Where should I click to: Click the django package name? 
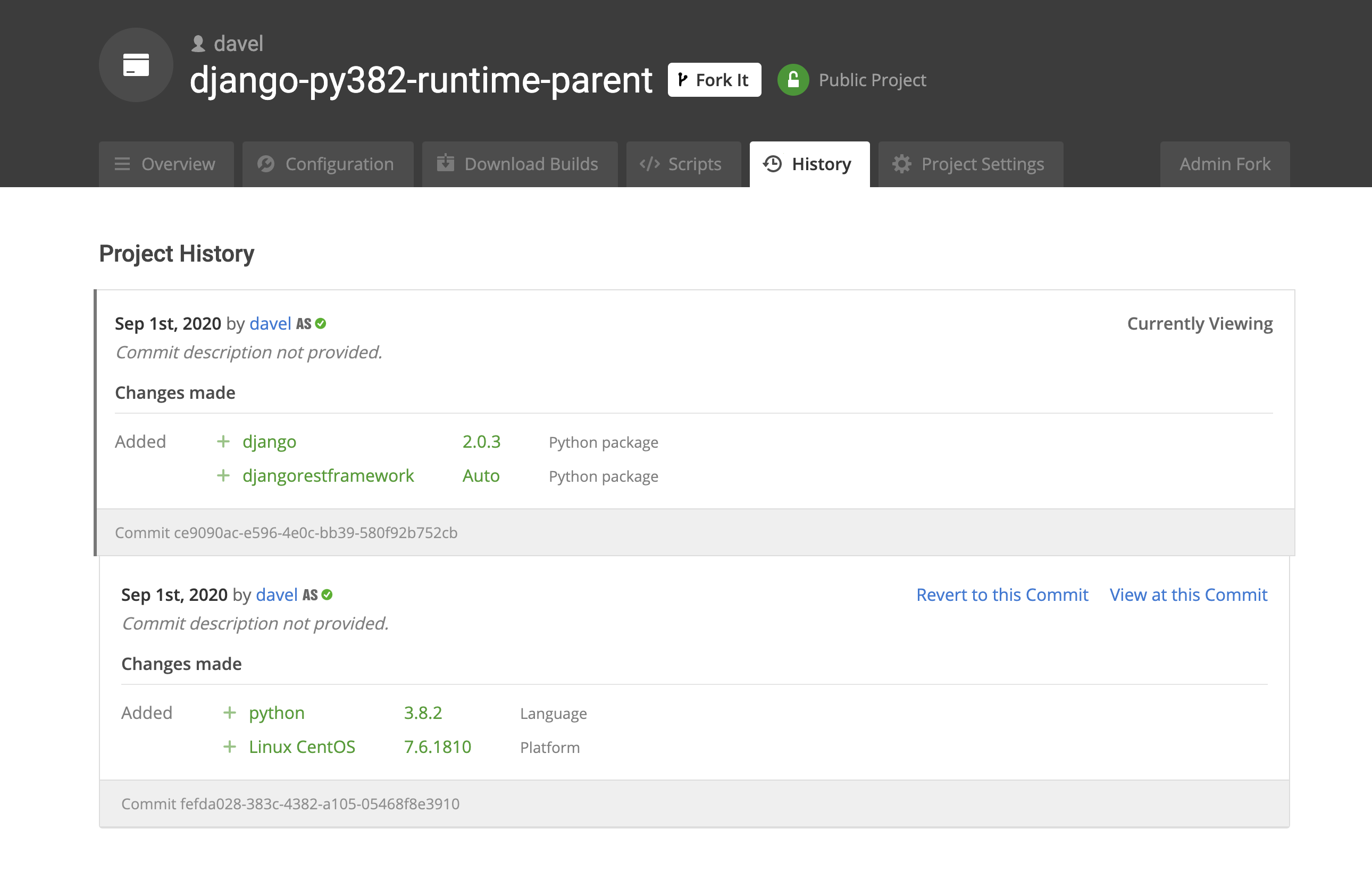pos(270,442)
